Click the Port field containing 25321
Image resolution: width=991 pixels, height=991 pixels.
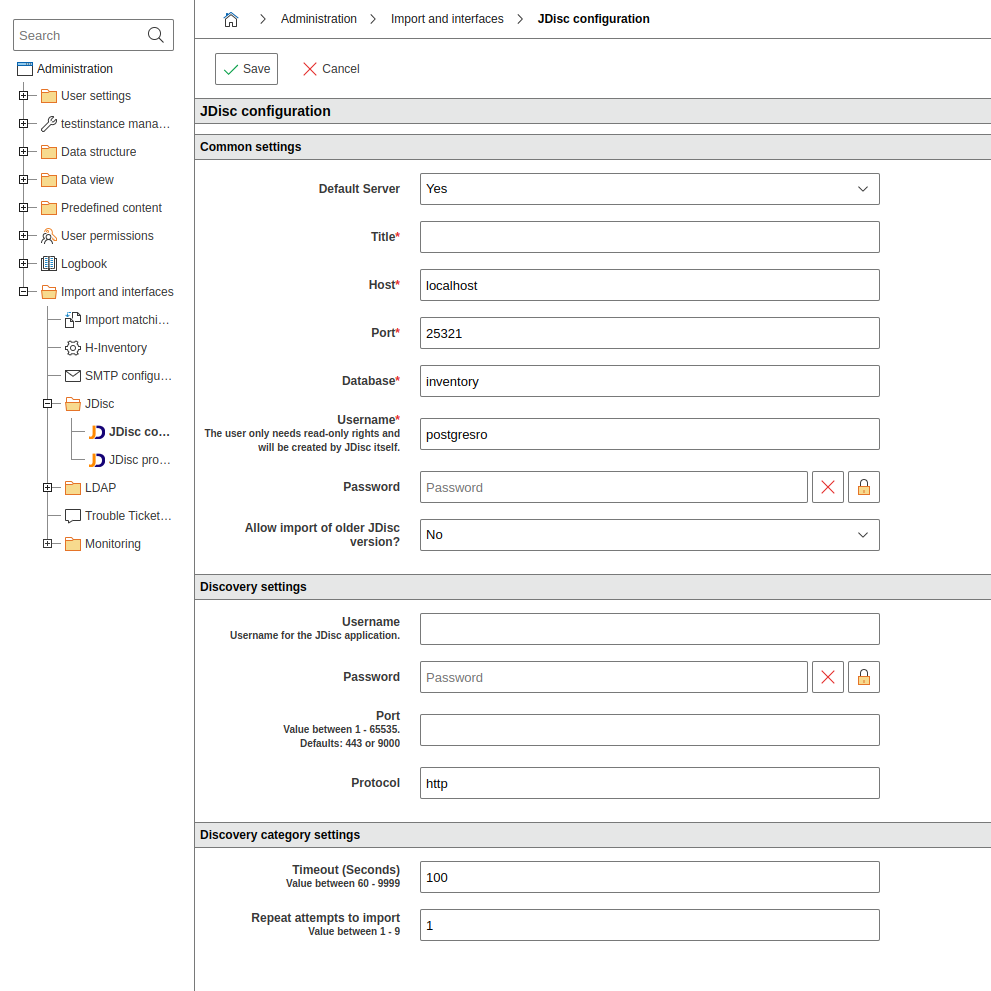tap(650, 333)
